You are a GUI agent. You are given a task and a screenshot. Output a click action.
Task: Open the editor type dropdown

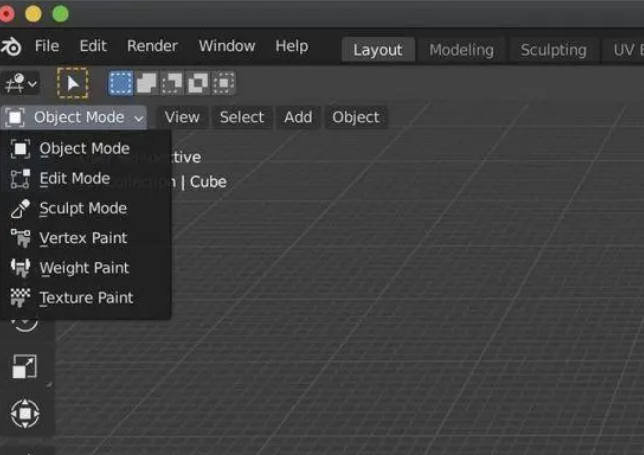pos(20,83)
